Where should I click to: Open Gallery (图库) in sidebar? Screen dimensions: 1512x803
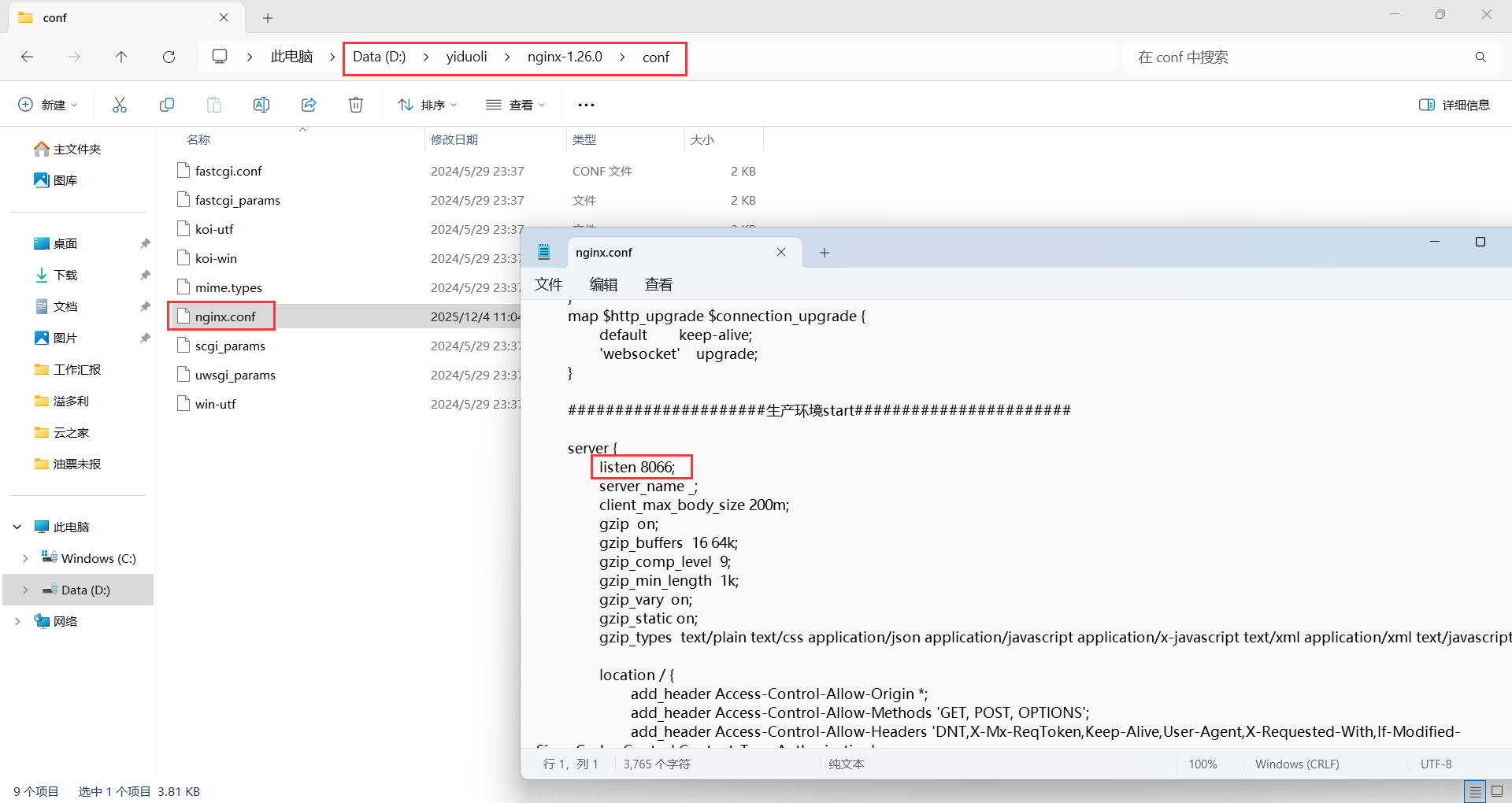click(x=56, y=180)
